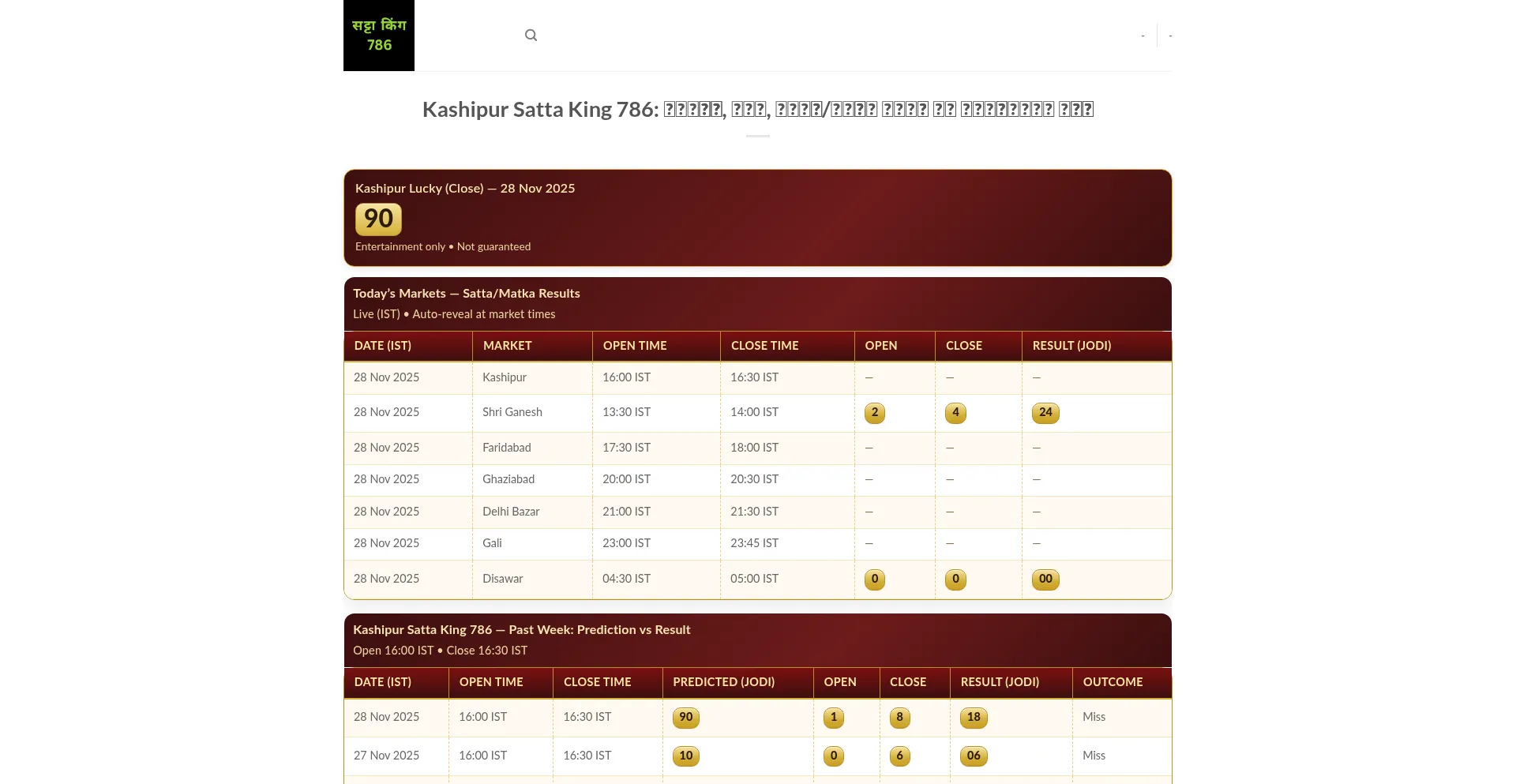
Task: Click the Delhi Bazar market name
Action: pos(511,512)
